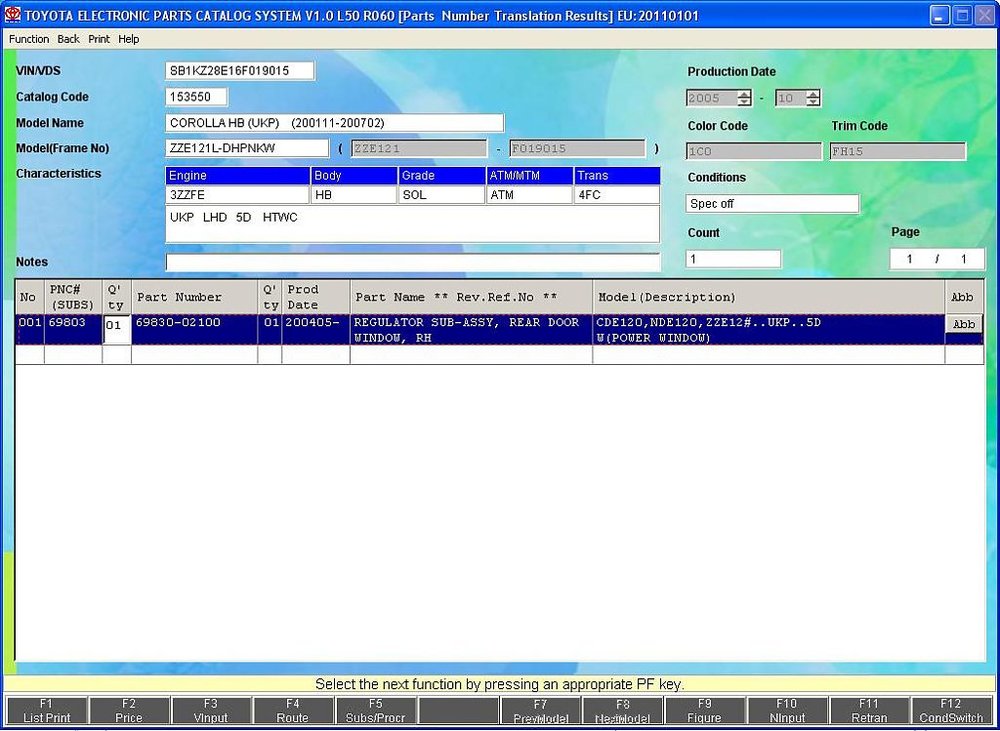
Task: Click the F9 Figure button
Action: pos(705,711)
